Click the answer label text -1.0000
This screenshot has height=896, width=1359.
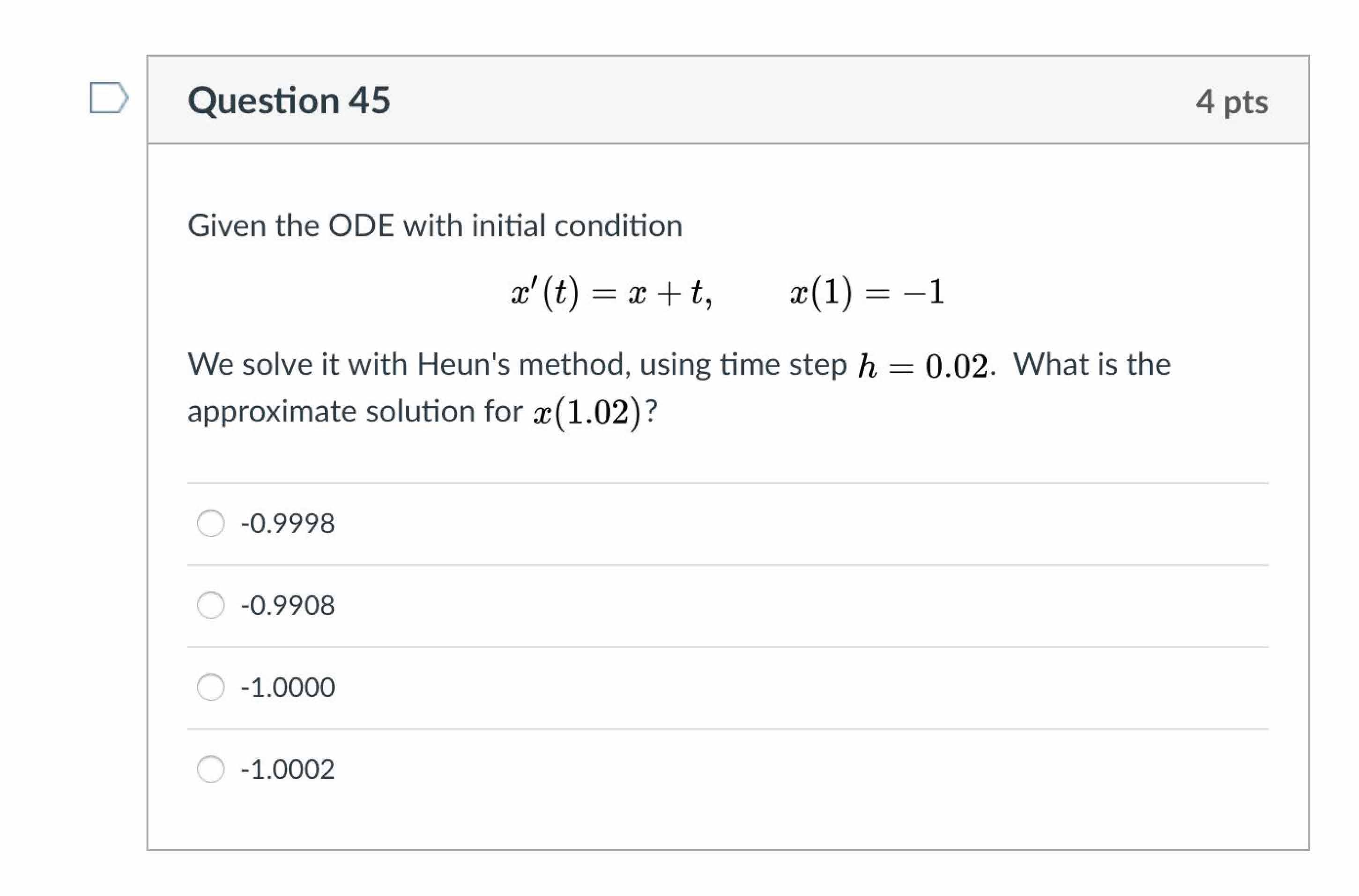pos(288,687)
